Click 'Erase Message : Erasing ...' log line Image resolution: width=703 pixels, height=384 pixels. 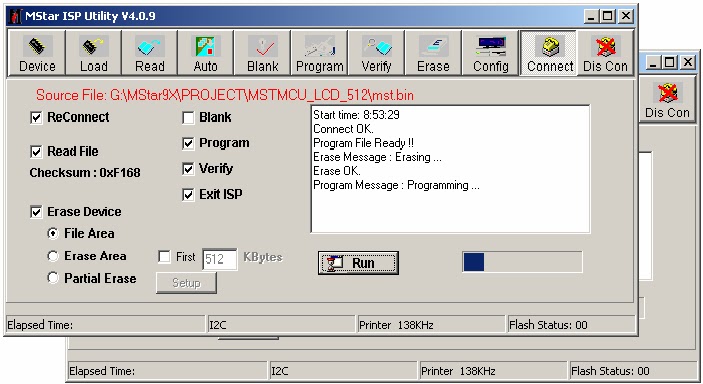(x=377, y=157)
